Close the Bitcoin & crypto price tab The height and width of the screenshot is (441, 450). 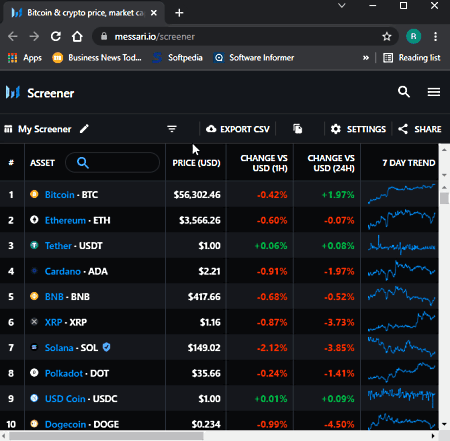pyautogui.click(x=154, y=13)
